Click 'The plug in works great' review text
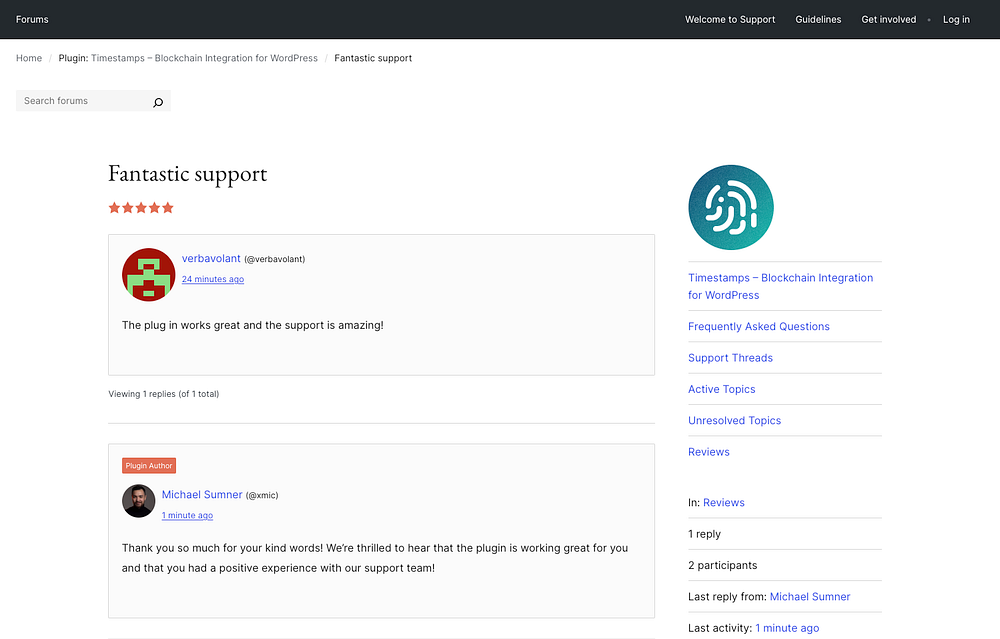Screen dimensions: 1000x639 pyautogui.click(x=253, y=325)
